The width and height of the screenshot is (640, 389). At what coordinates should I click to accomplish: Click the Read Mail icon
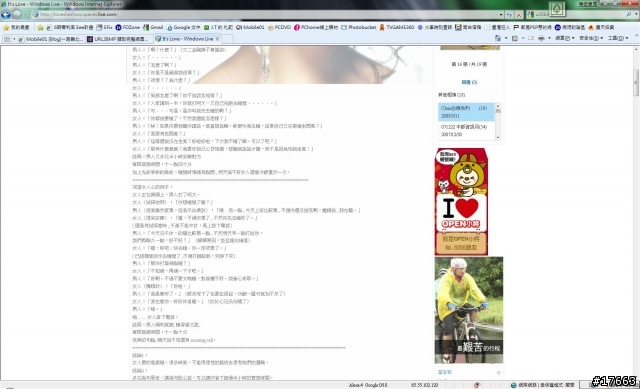tap(531, 38)
